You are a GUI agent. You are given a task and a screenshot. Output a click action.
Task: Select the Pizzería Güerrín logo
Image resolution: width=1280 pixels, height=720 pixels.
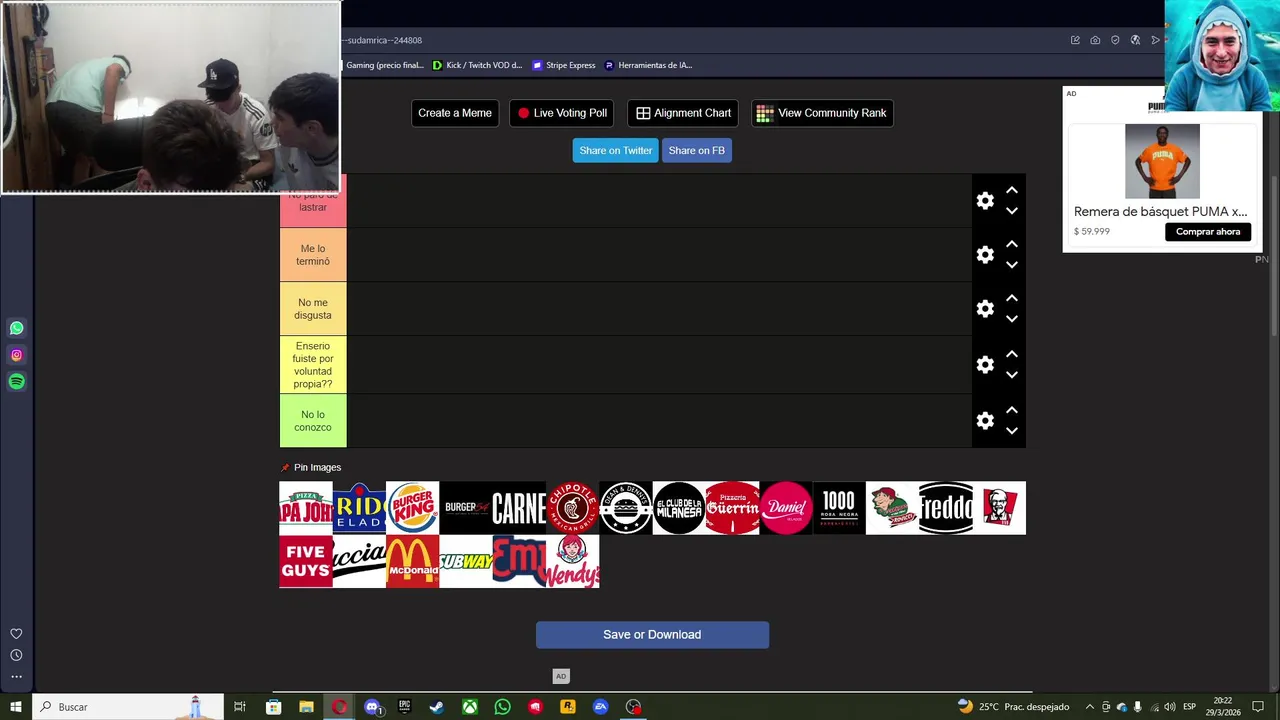pyautogui.click(x=732, y=508)
